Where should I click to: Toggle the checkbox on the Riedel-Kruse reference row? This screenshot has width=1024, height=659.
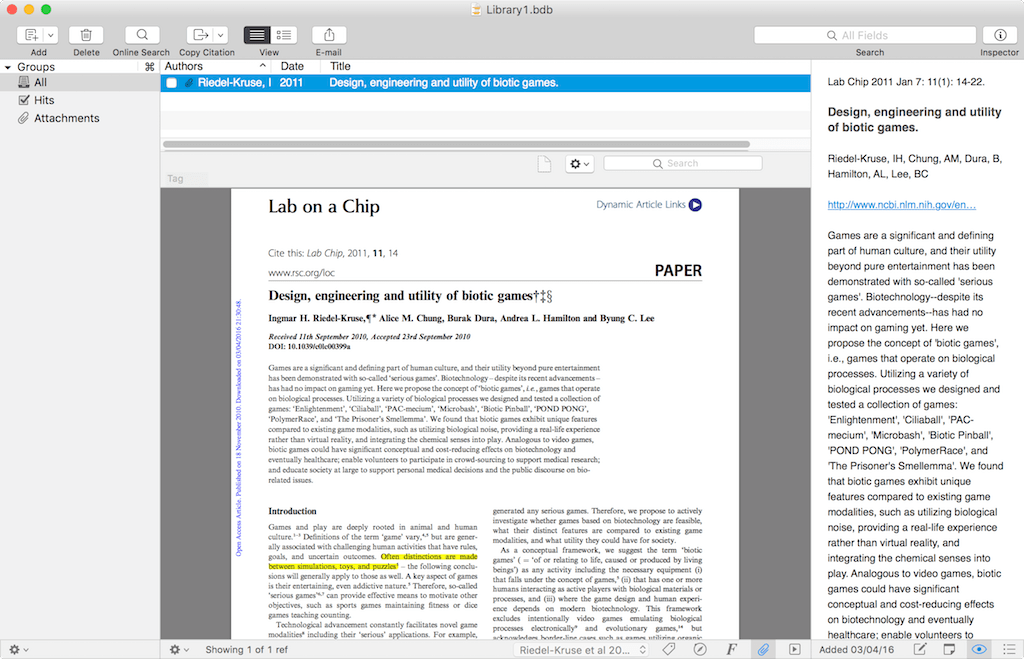(172, 83)
